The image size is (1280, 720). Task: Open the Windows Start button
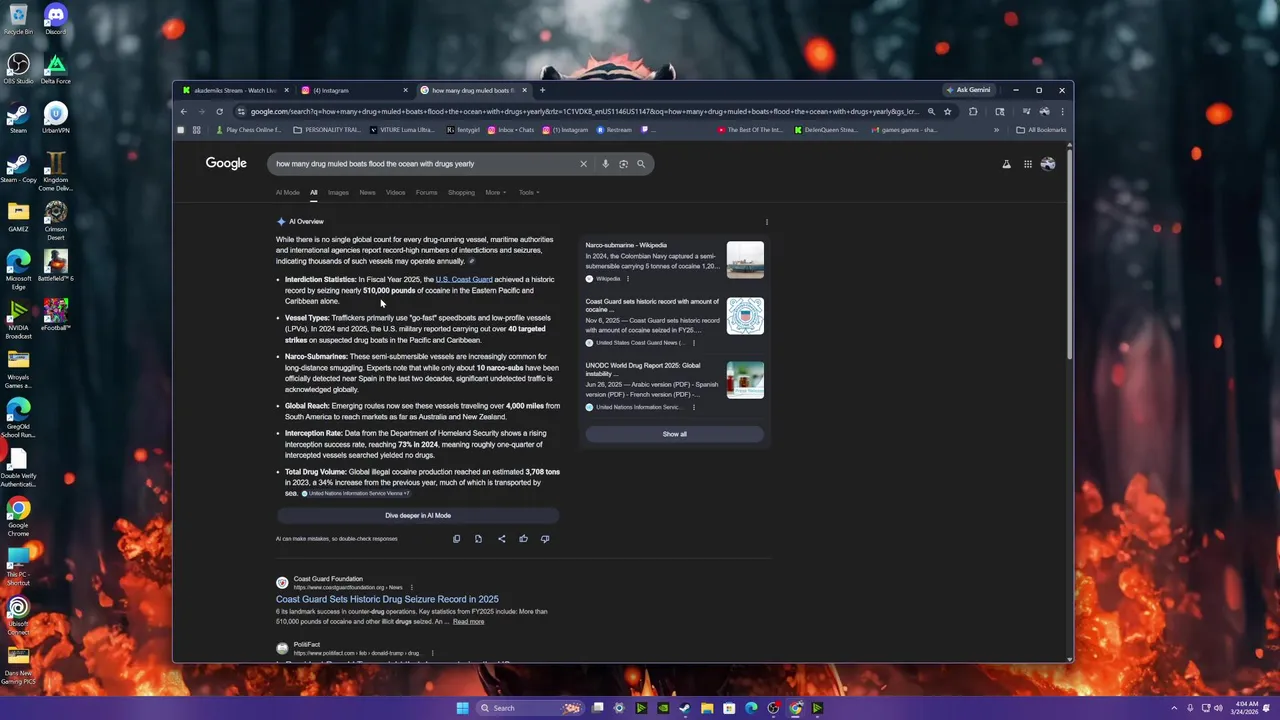(462, 708)
